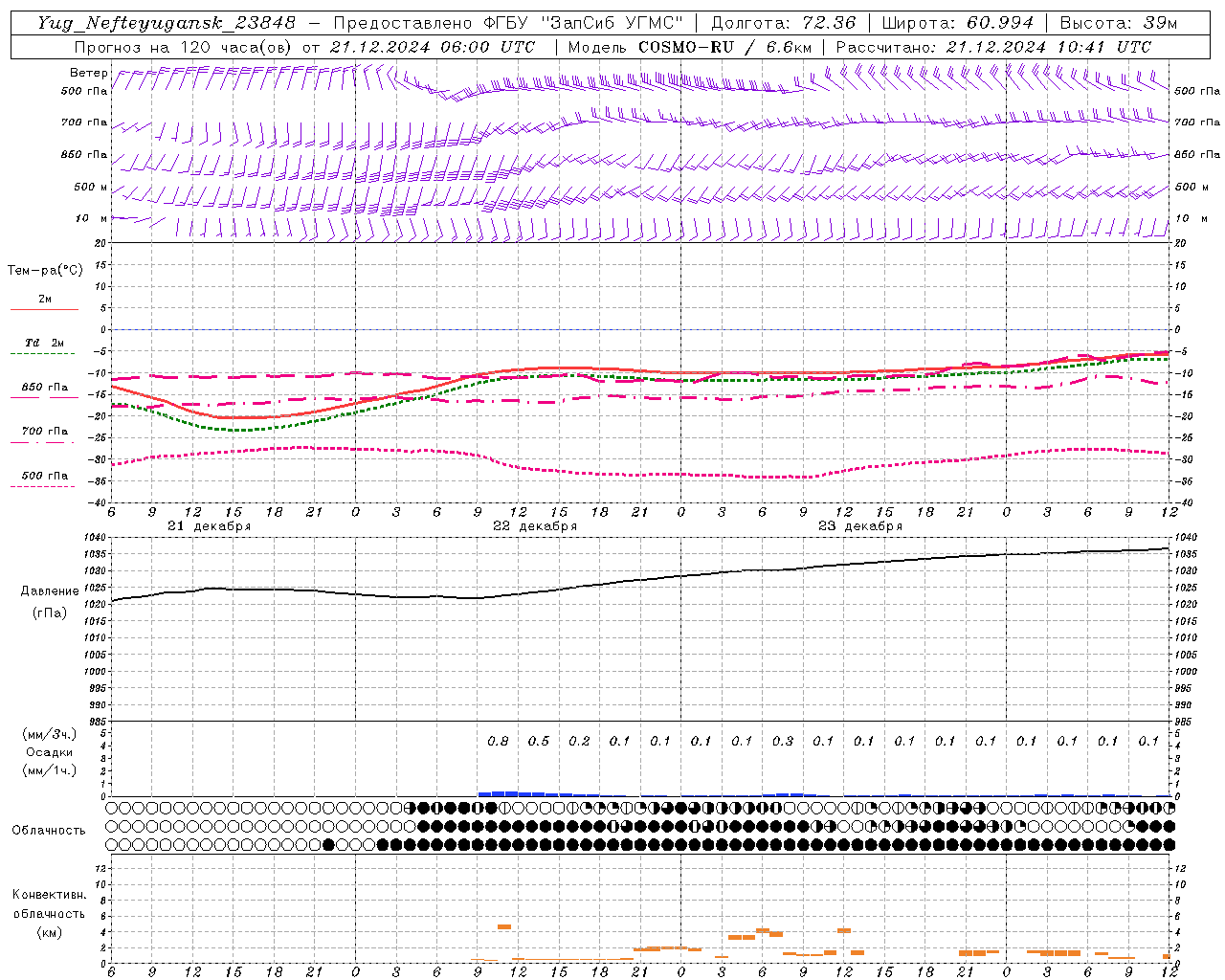Click the station name Yug_Nefteyugansk_23848
This screenshot has height=980, width=1225.
(167, 22)
